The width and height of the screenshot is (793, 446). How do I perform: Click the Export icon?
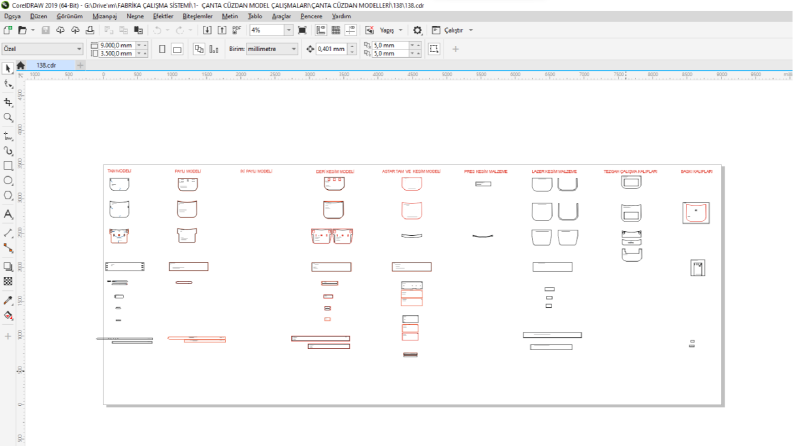coord(222,30)
